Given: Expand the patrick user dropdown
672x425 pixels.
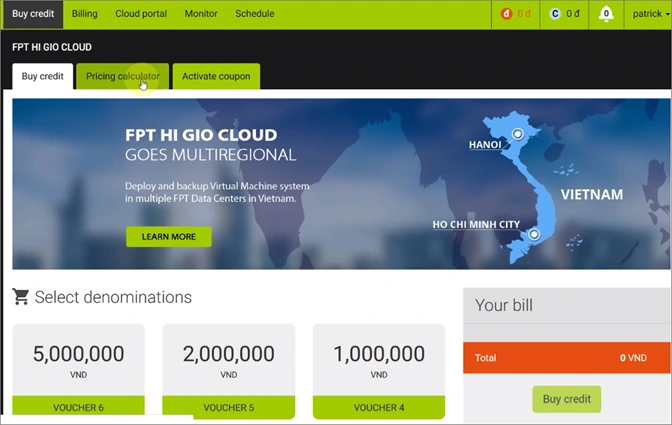Looking at the screenshot, I should tap(650, 14).
